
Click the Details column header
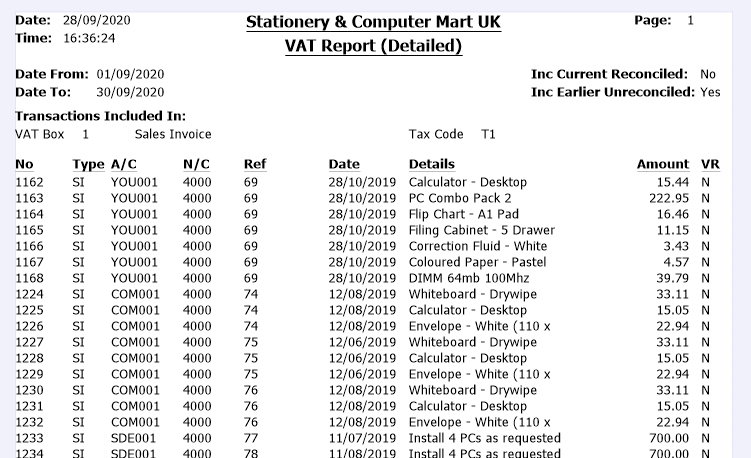point(432,164)
